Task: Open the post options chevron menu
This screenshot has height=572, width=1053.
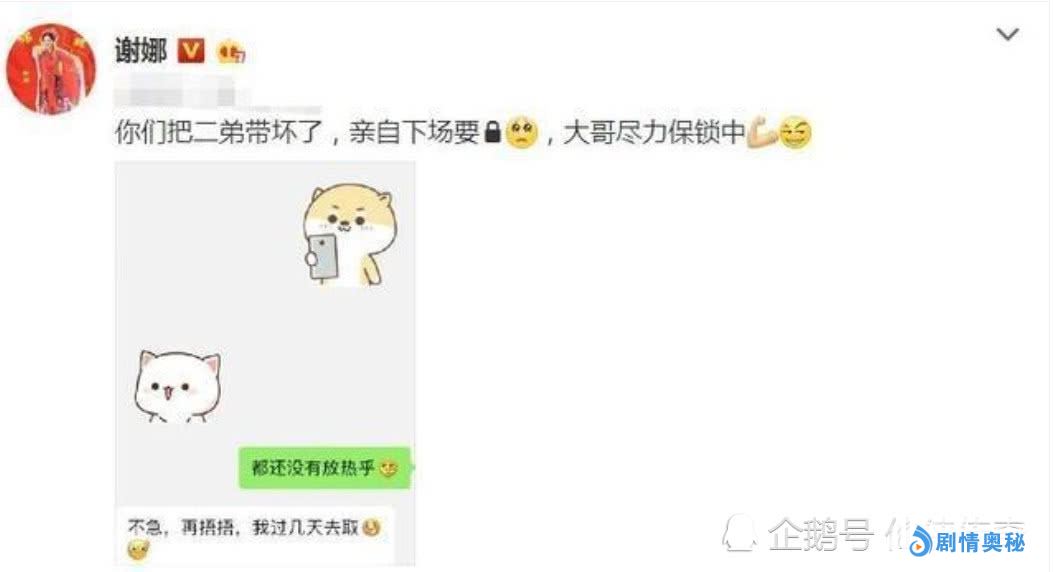Action: pos(1007,34)
